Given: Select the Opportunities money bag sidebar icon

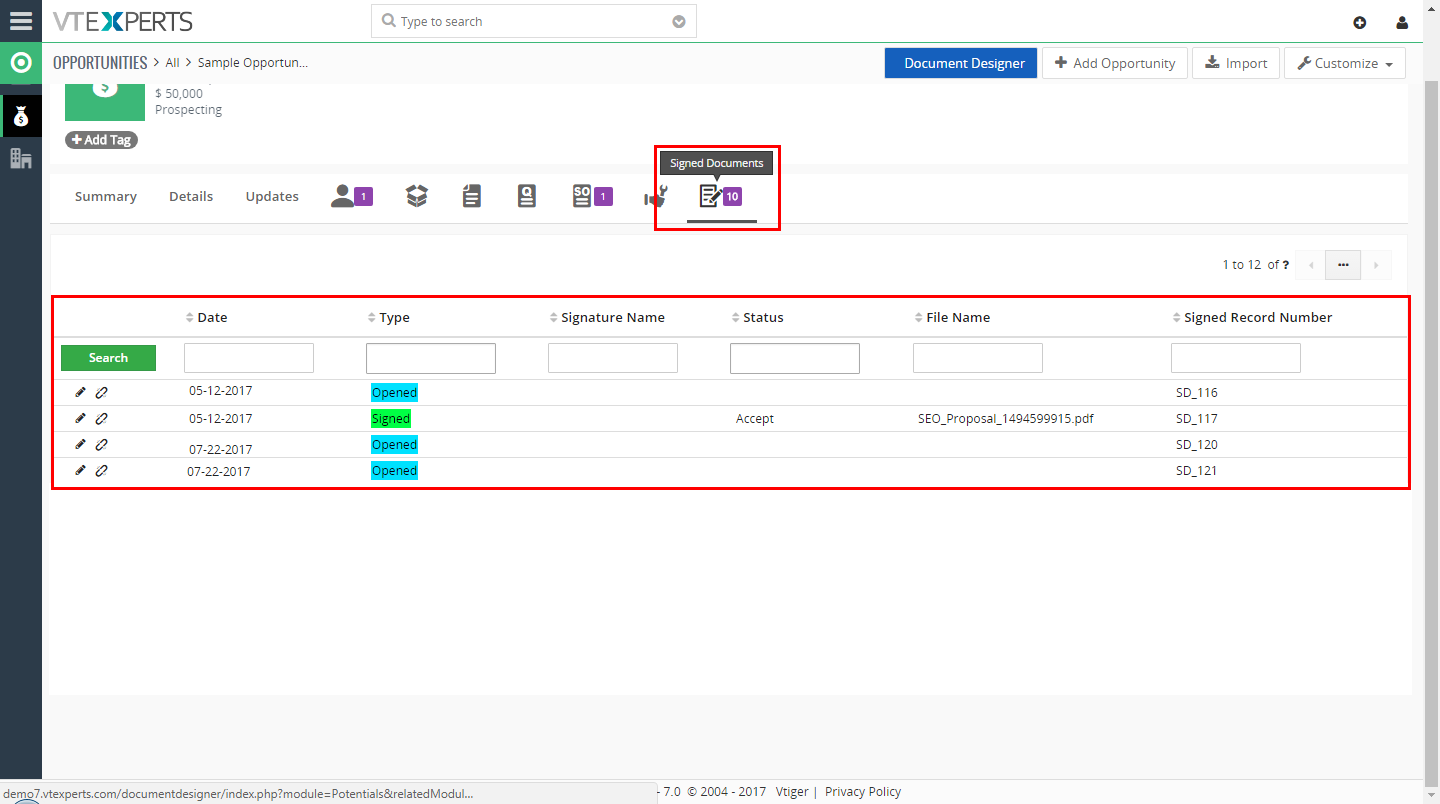Looking at the screenshot, I should point(21,117).
